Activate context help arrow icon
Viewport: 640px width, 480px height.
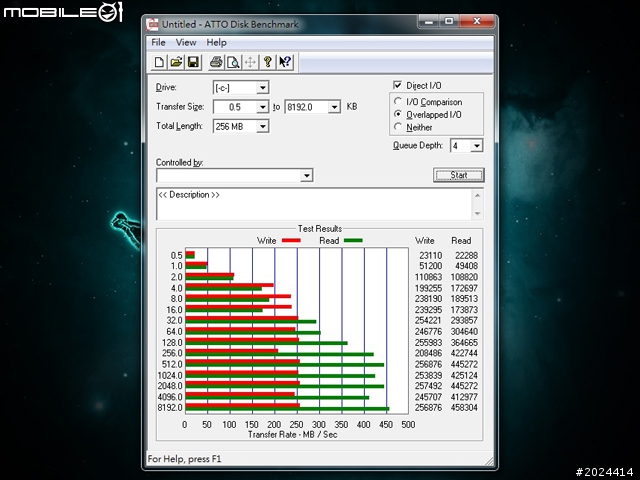pyautogui.click(x=285, y=62)
